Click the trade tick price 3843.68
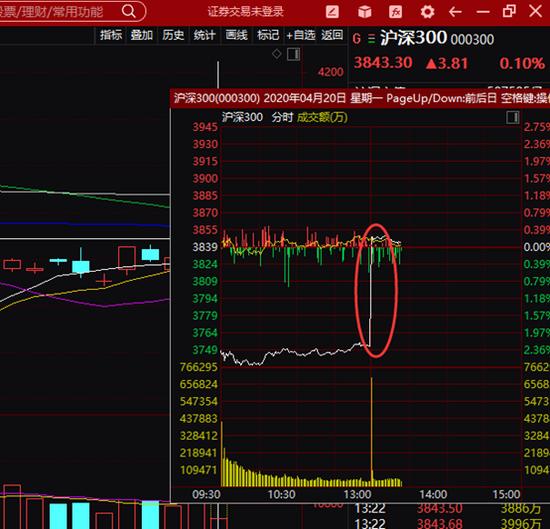Image resolution: width=550 pixels, height=529 pixels. [x=439, y=524]
